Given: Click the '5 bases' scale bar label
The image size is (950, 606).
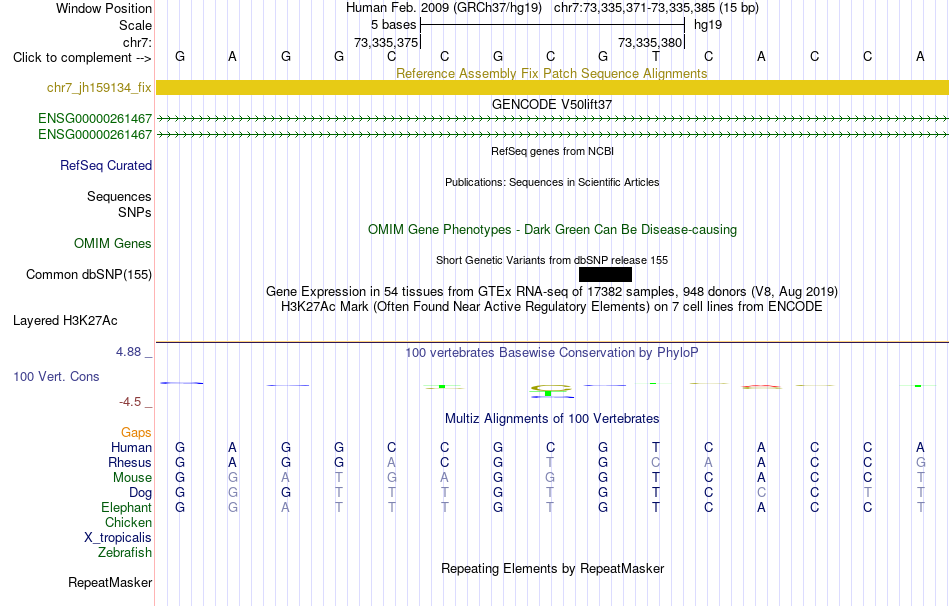Looking at the screenshot, I should tap(394, 25).
